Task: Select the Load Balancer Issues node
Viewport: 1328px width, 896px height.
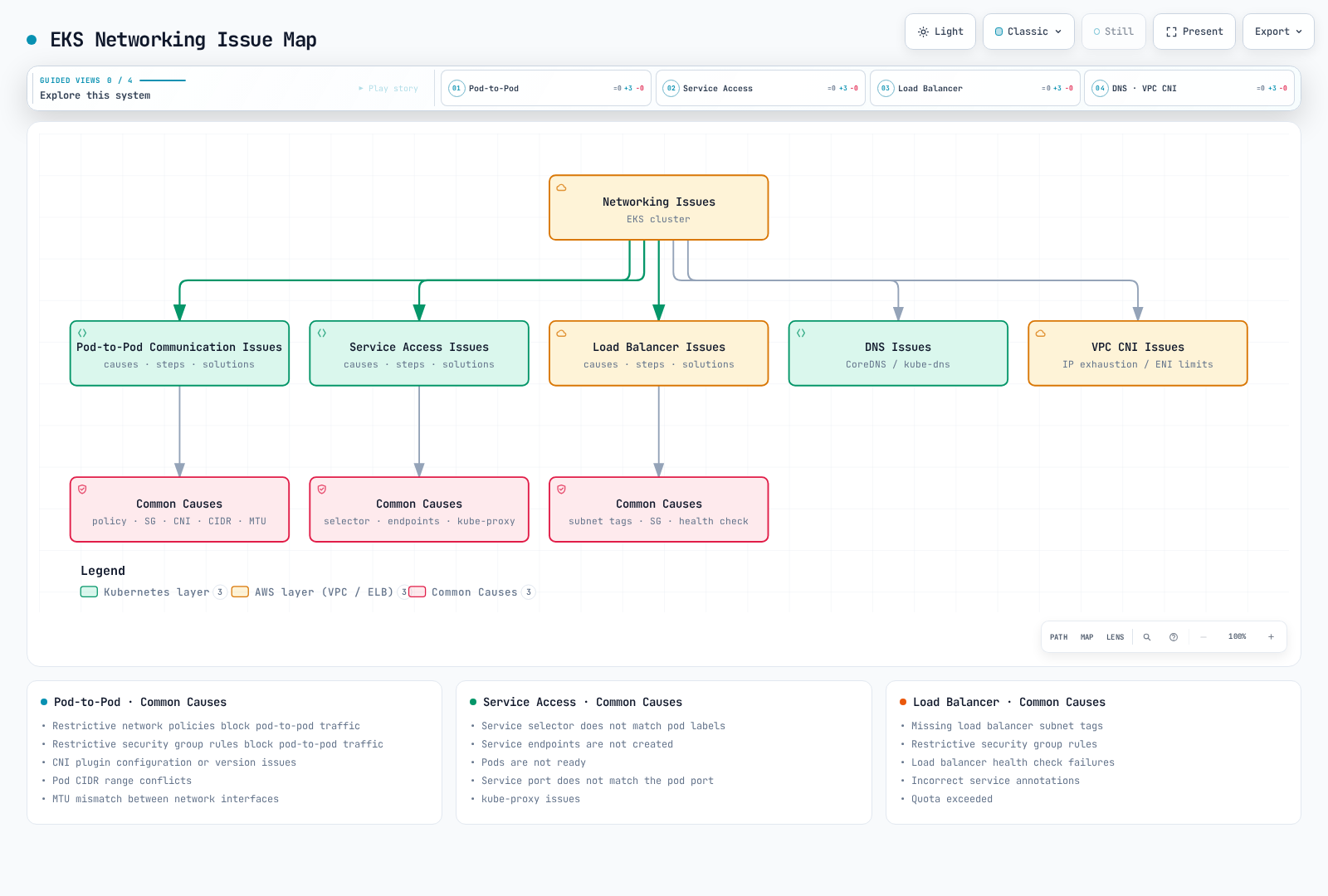Action: pyautogui.click(x=659, y=353)
